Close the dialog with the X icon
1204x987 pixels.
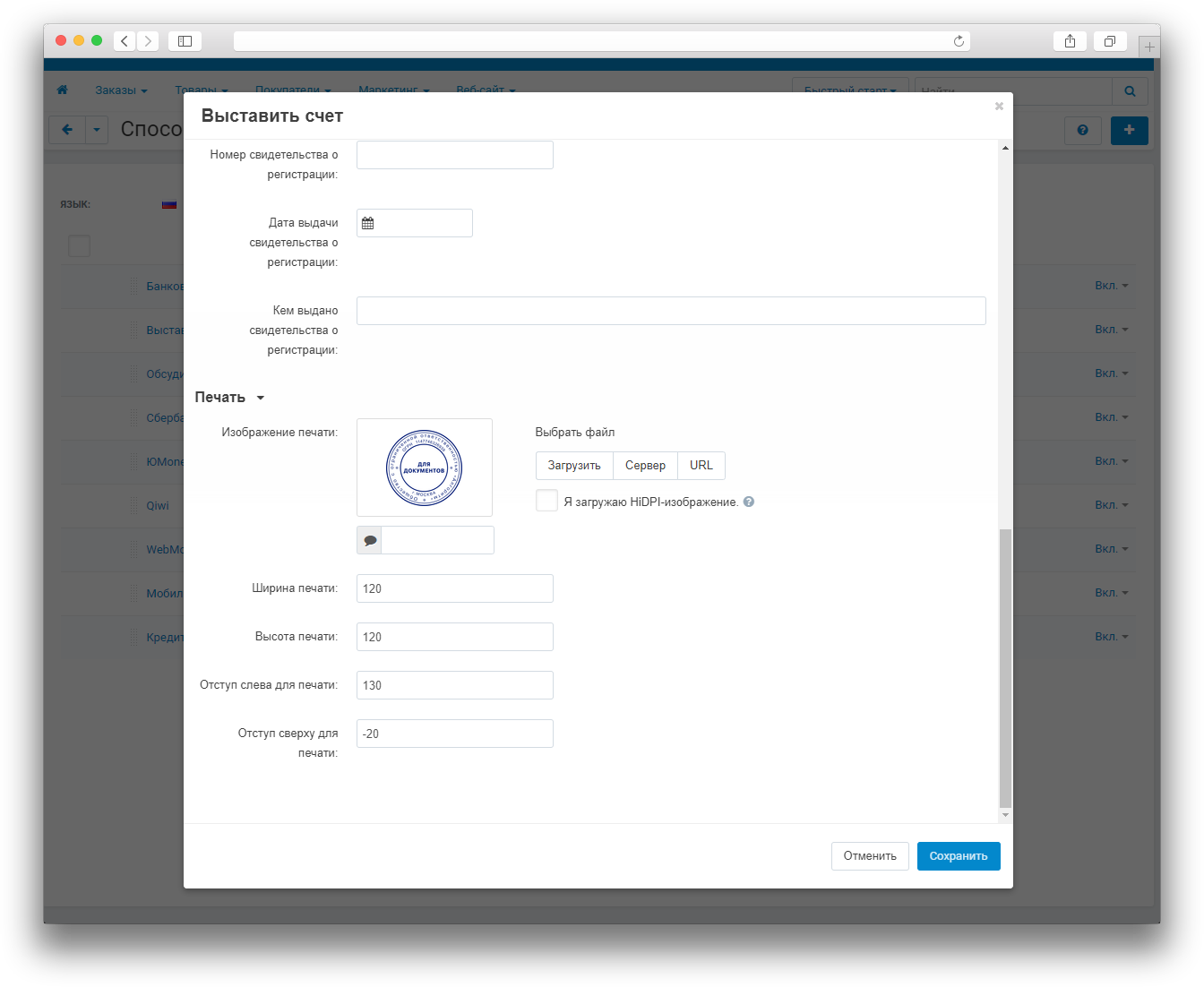pyautogui.click(x=999, y=107)
